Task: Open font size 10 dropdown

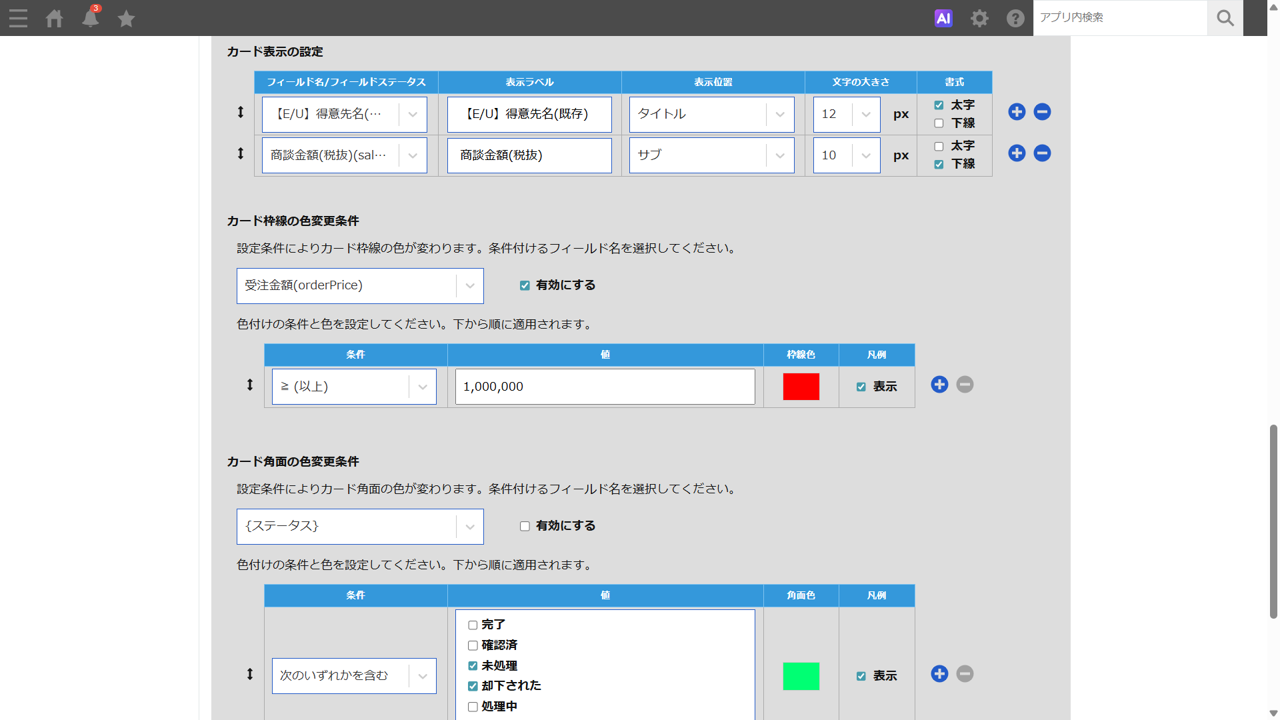Action: point(847,155)
